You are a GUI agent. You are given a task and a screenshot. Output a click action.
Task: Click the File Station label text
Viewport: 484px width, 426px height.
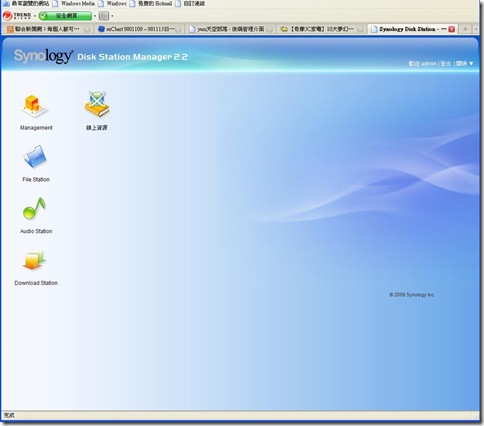pyautogui.click(x=36, y=179)
